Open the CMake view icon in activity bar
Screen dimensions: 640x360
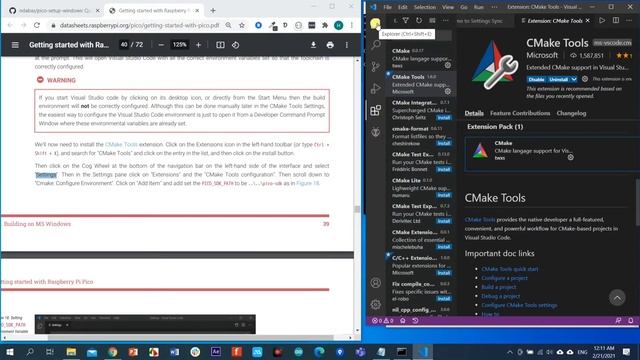coord(376,132)
